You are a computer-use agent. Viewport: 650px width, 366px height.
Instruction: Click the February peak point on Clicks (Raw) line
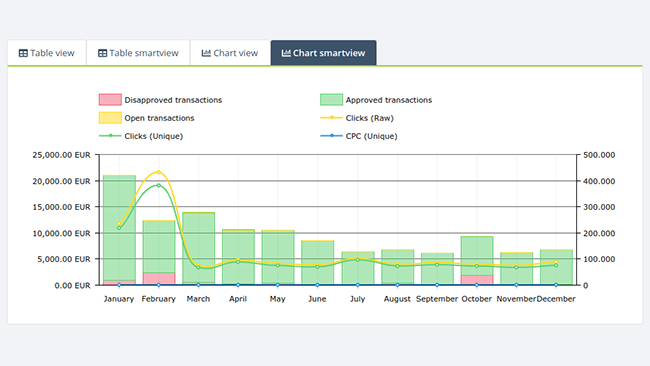[x=159, y=172]
